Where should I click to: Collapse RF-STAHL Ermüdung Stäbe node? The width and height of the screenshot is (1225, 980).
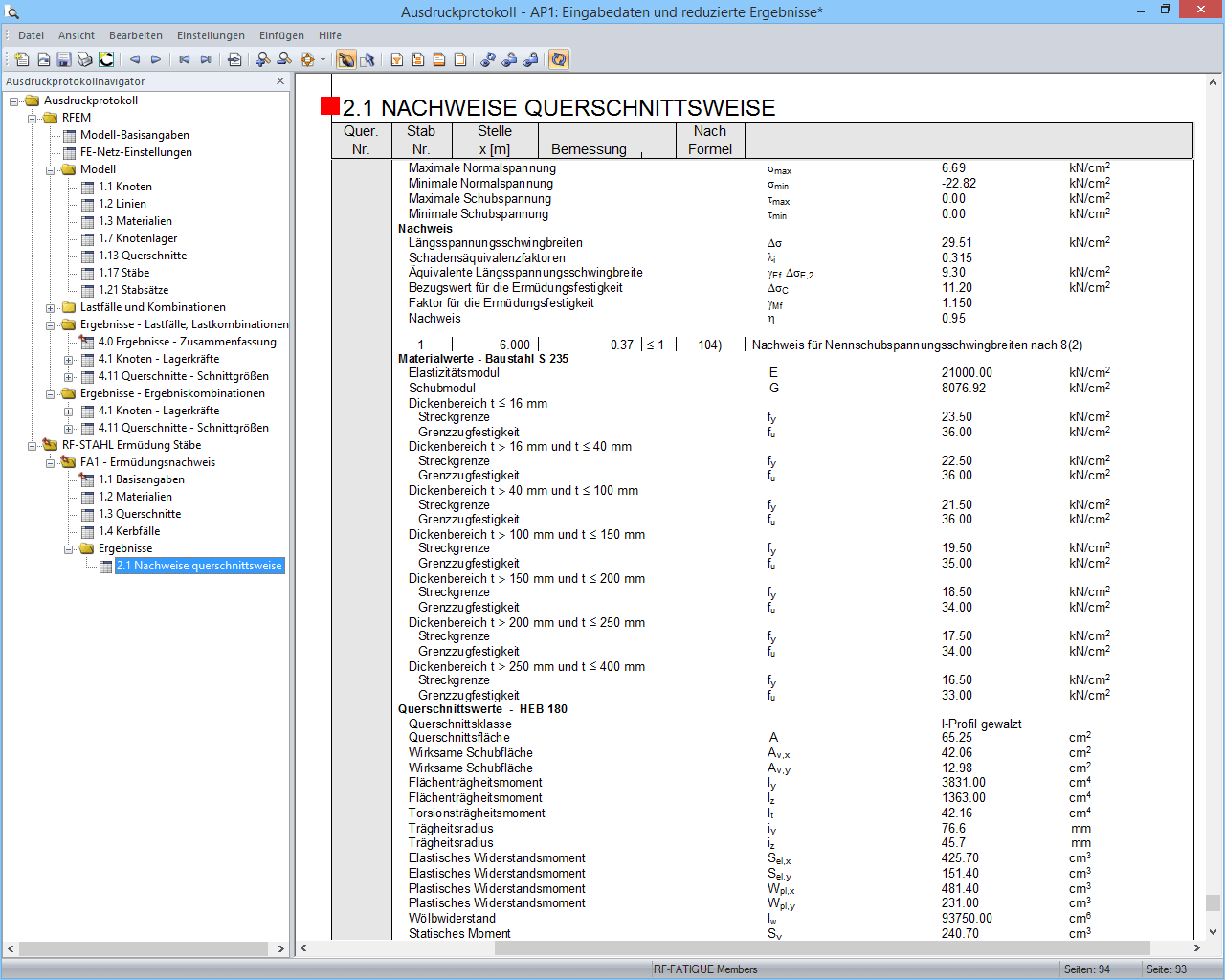33,445
